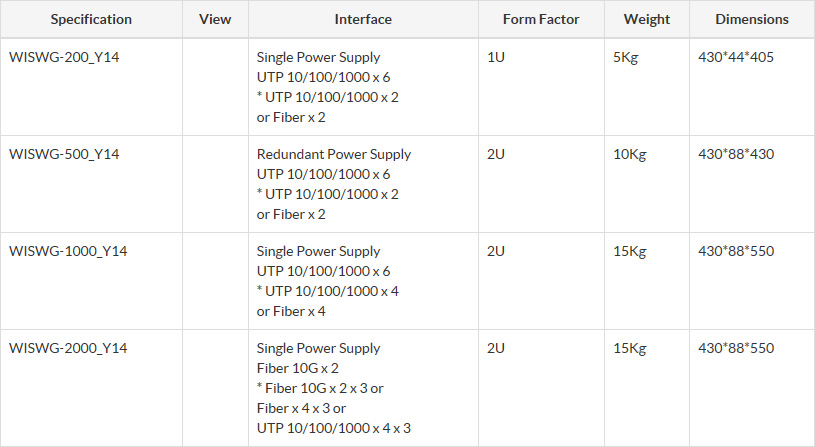Image resolution: width=815 pixels, height=447 pixels.
Task: Click the 430*44*405 dimensions value
Action: coord(735,57)
